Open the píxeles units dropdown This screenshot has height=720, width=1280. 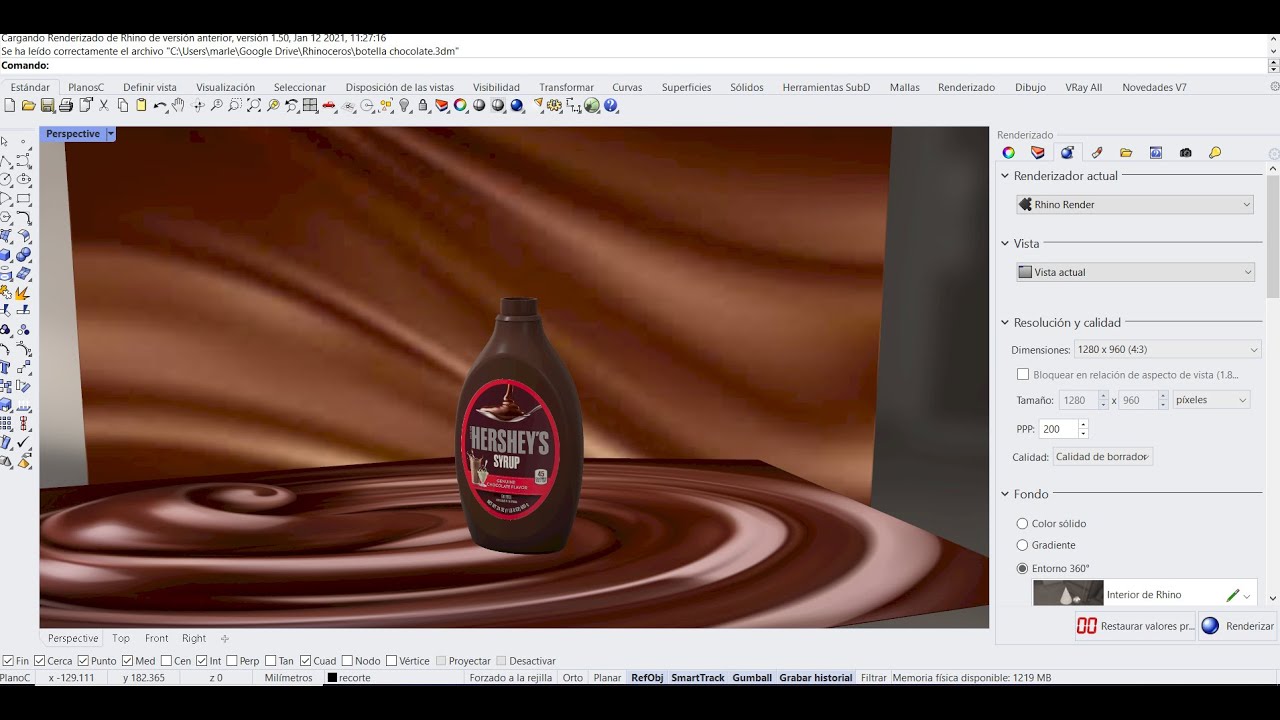[x=1212, y=400]
